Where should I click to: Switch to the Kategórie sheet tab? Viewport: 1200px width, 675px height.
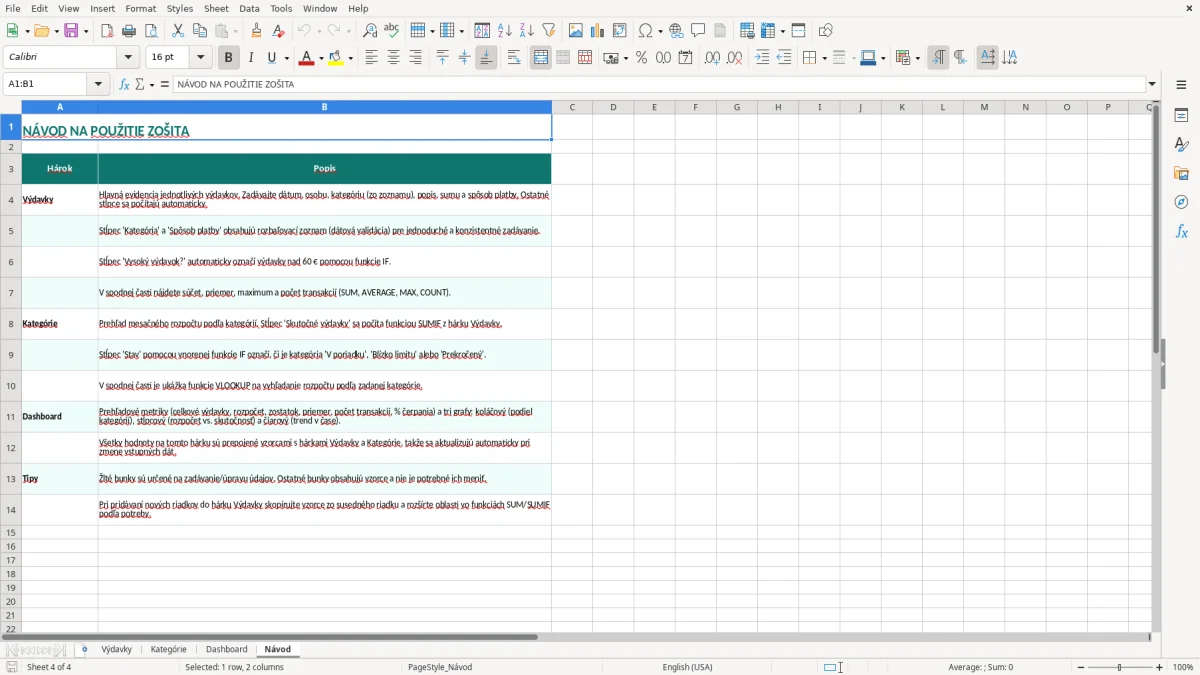click(x=168, y=649)
